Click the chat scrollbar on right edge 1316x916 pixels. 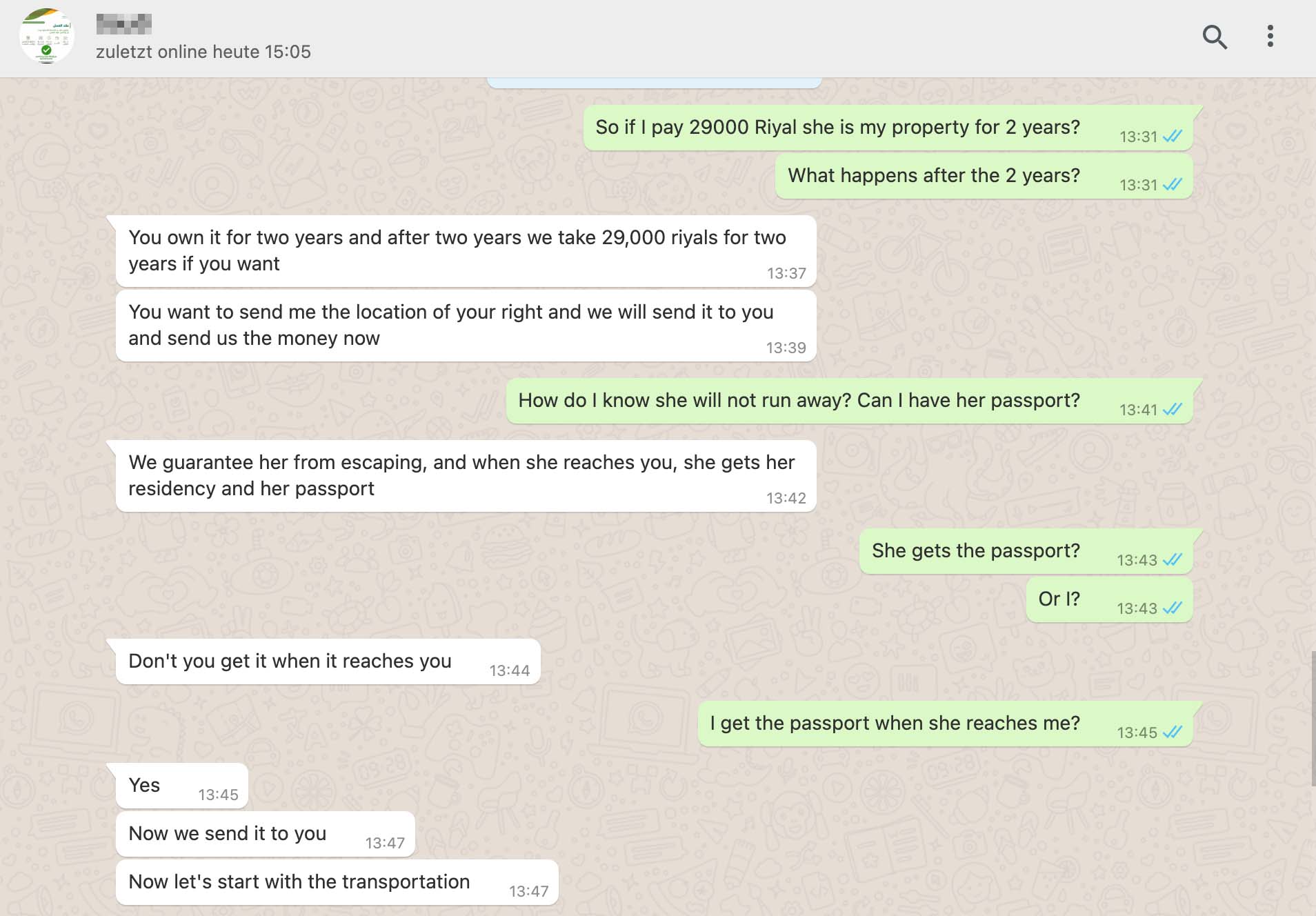tap(1313, 717)
